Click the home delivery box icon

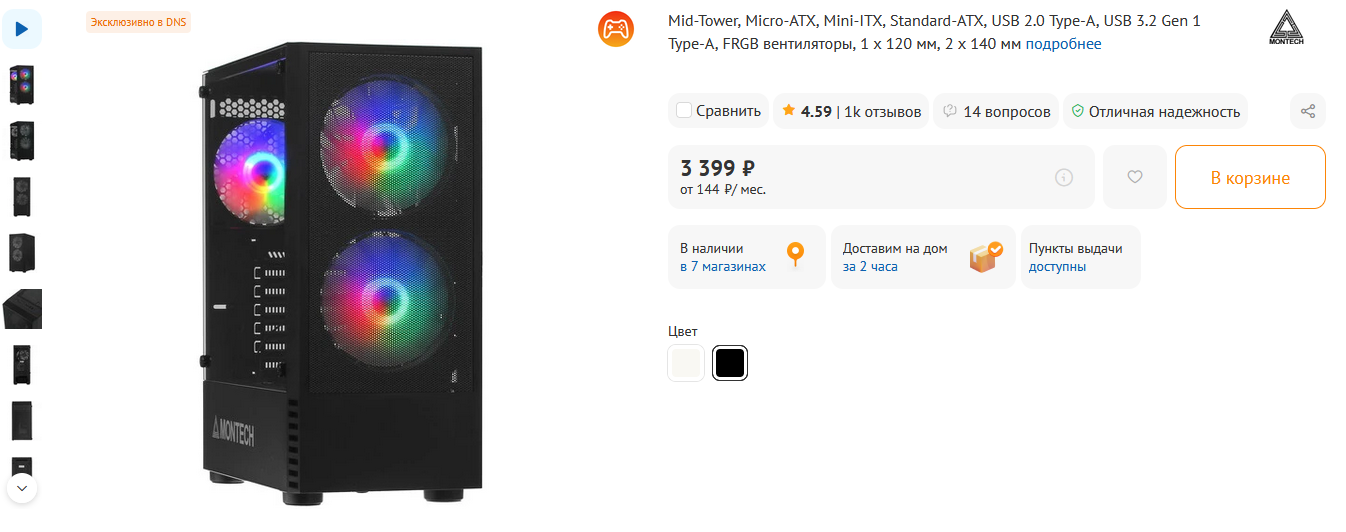(x=985, y=257)
